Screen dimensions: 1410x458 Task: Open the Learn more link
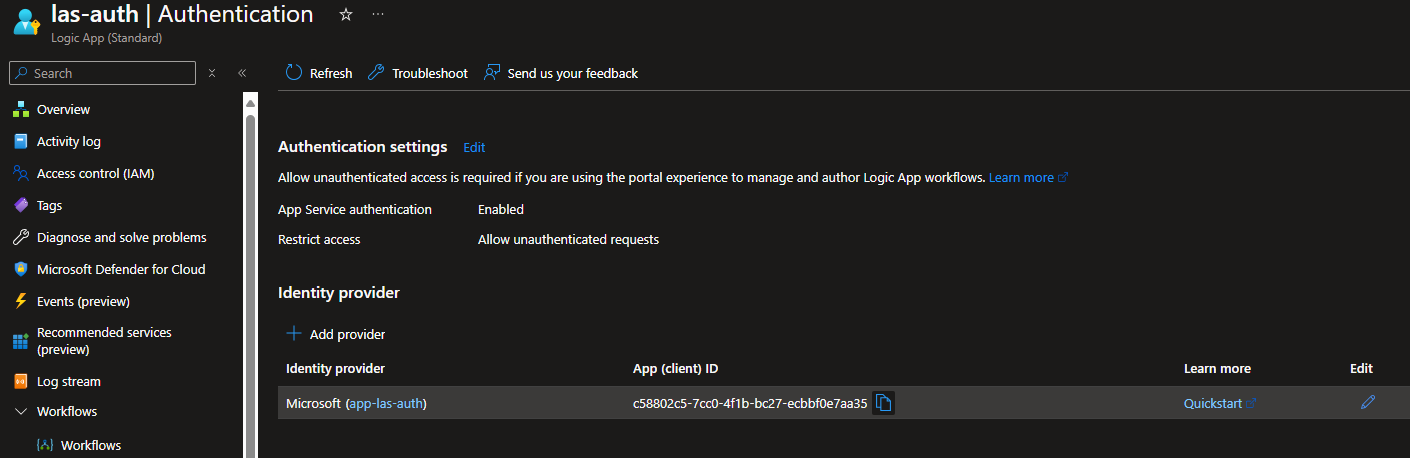[x=1028, y=177]
